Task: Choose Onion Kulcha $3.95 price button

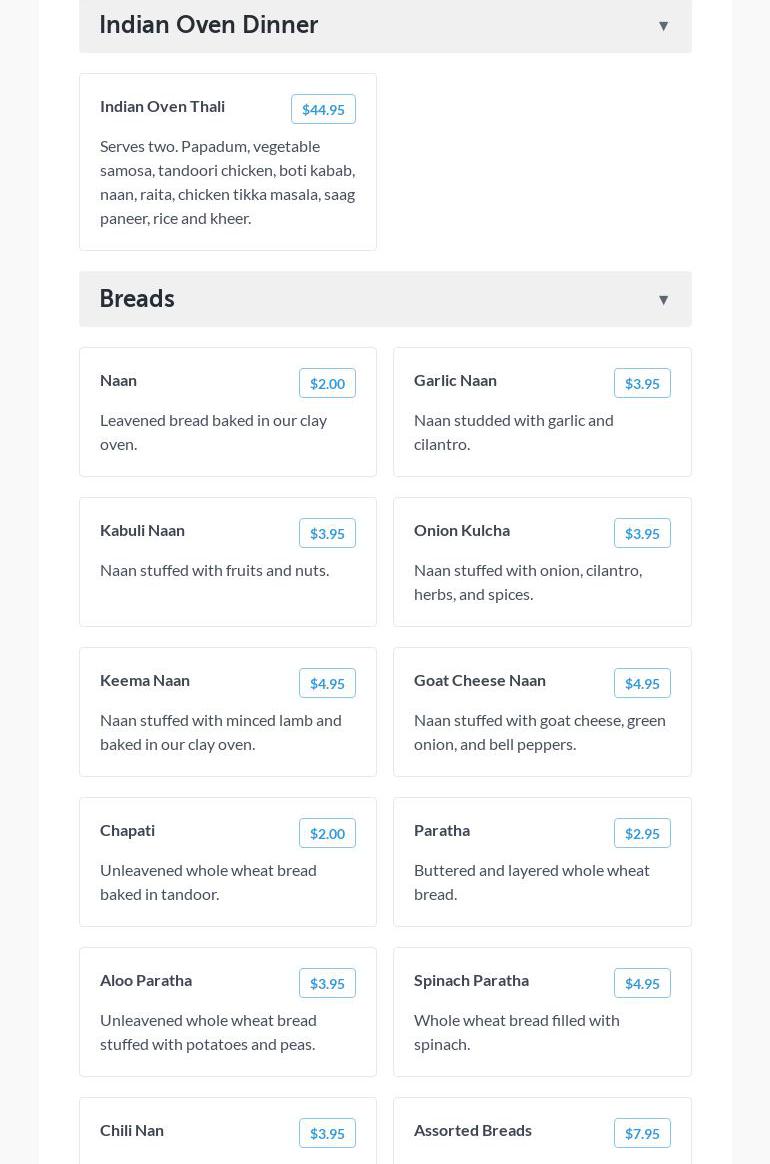Action: [642, 533]
